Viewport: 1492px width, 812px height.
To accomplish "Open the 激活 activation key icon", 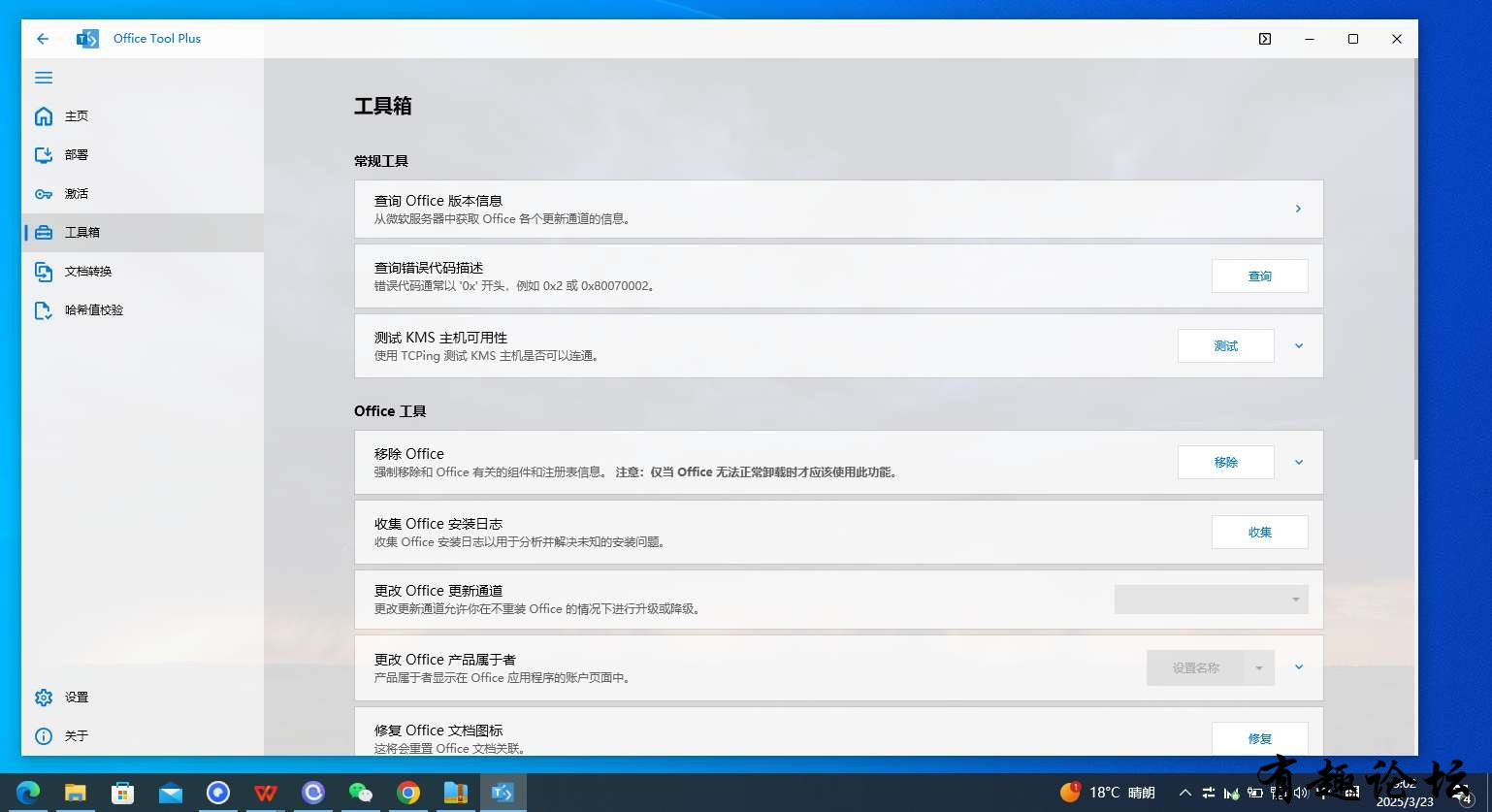I will (44, 194).
